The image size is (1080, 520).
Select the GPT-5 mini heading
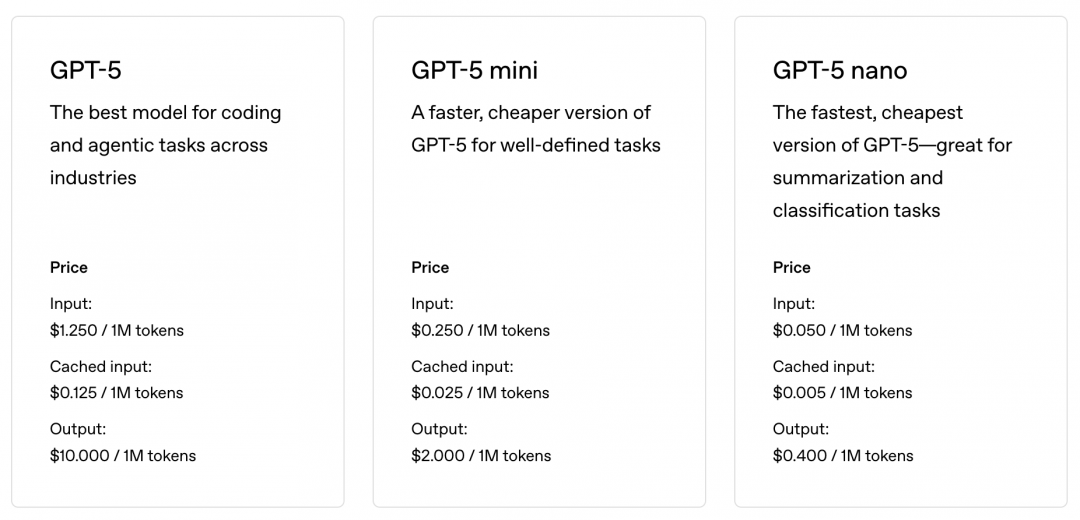pyautogui.click(x=474, y=70)
